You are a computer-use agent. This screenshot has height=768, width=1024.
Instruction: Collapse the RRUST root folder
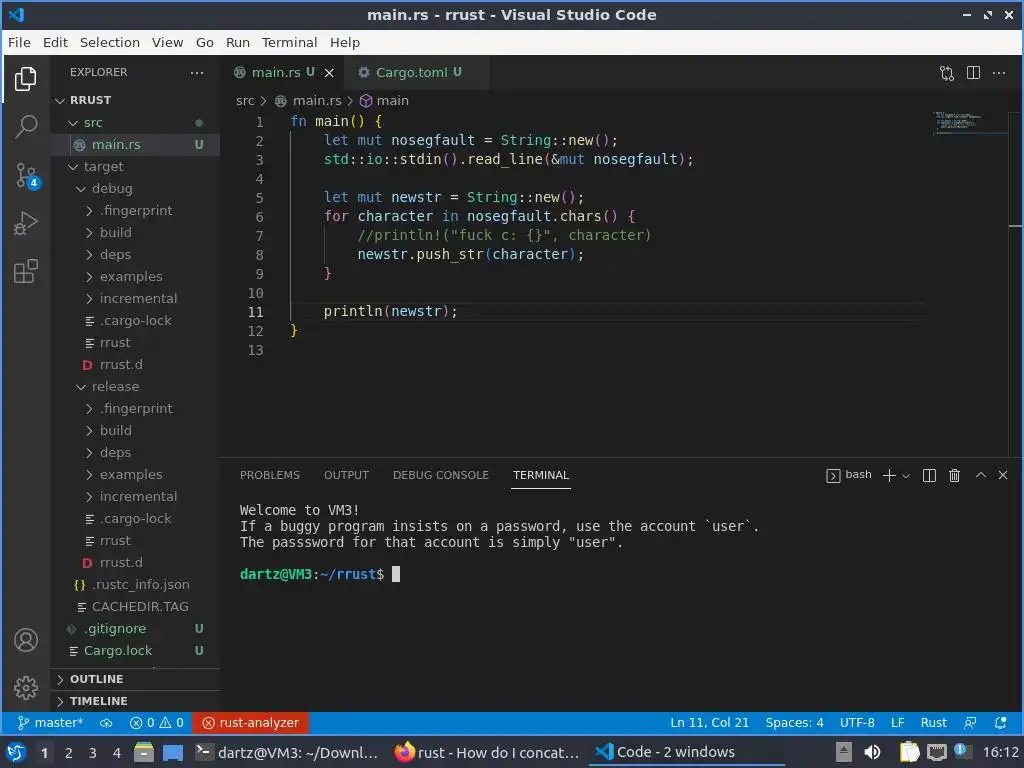coord(135,100)
